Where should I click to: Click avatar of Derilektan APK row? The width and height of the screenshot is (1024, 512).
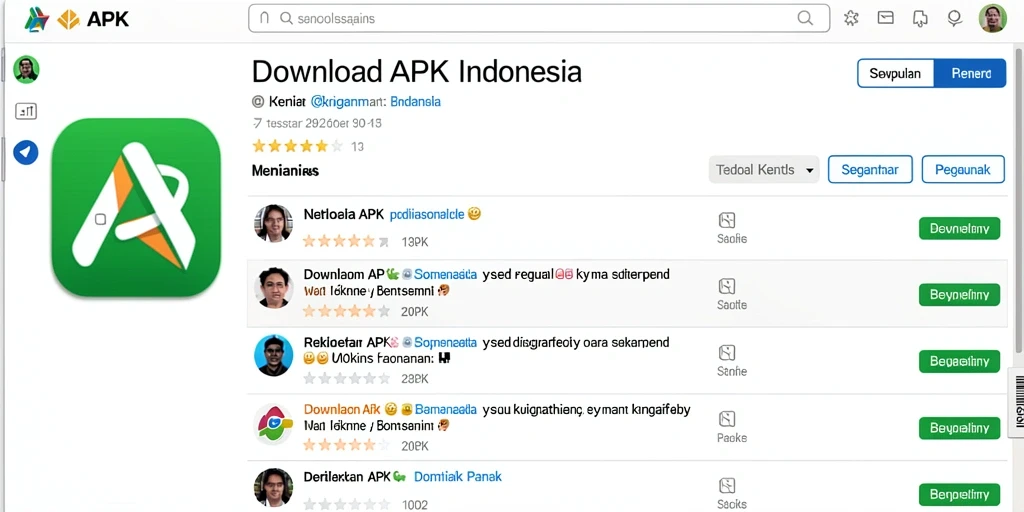pyautogui.click(x=273, y=487)
